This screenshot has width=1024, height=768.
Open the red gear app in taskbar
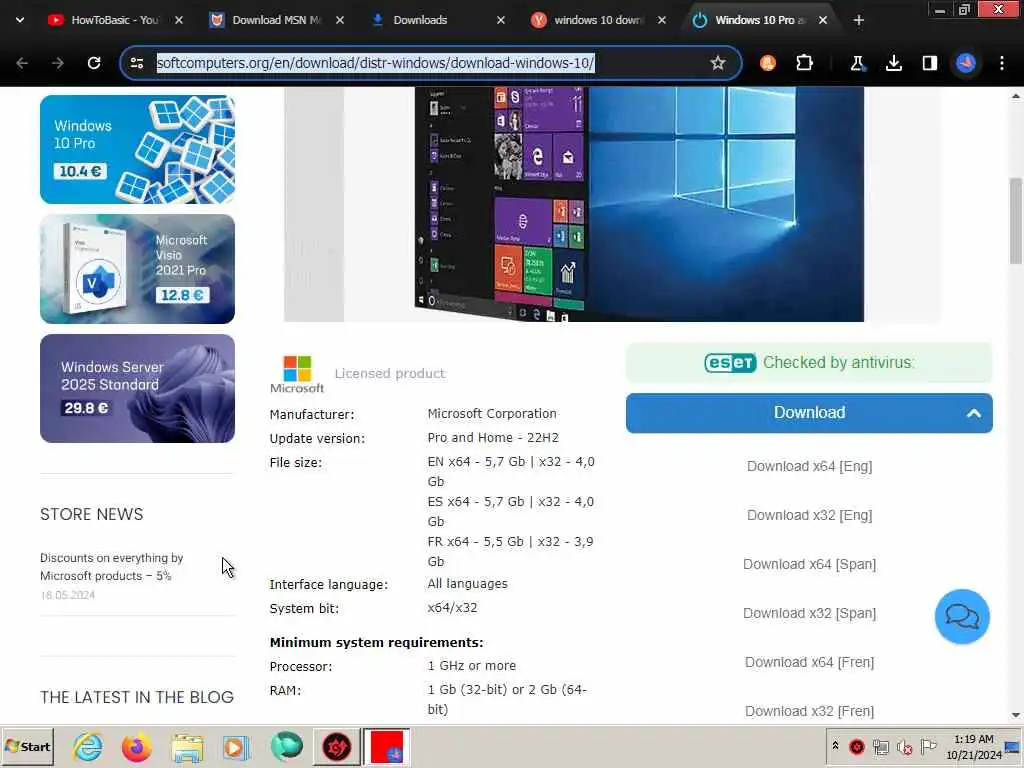point(336,746)
